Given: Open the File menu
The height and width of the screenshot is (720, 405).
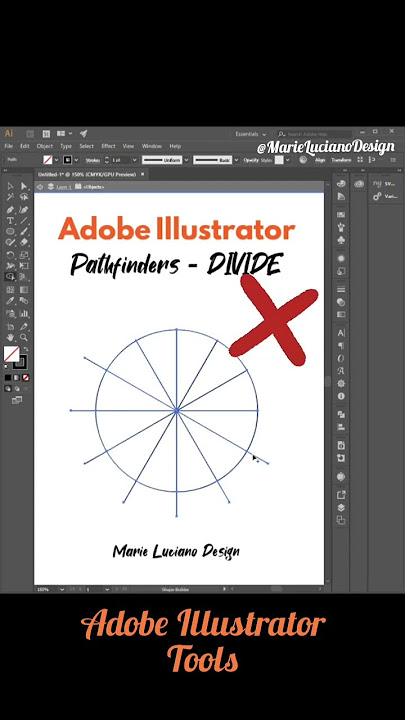Looking at the screenshot, I should [8, 146].
